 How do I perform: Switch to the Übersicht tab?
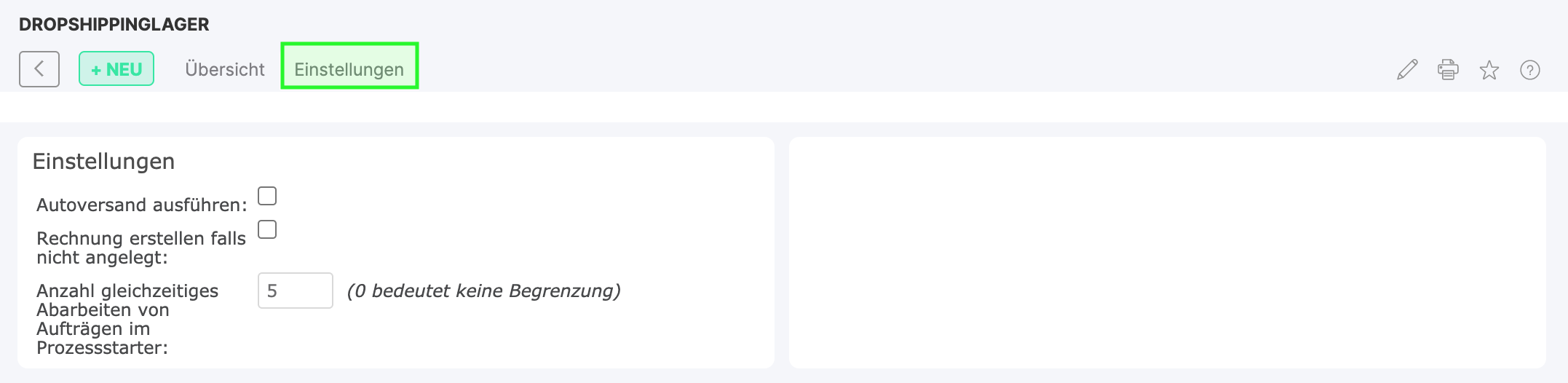[225, 69]
